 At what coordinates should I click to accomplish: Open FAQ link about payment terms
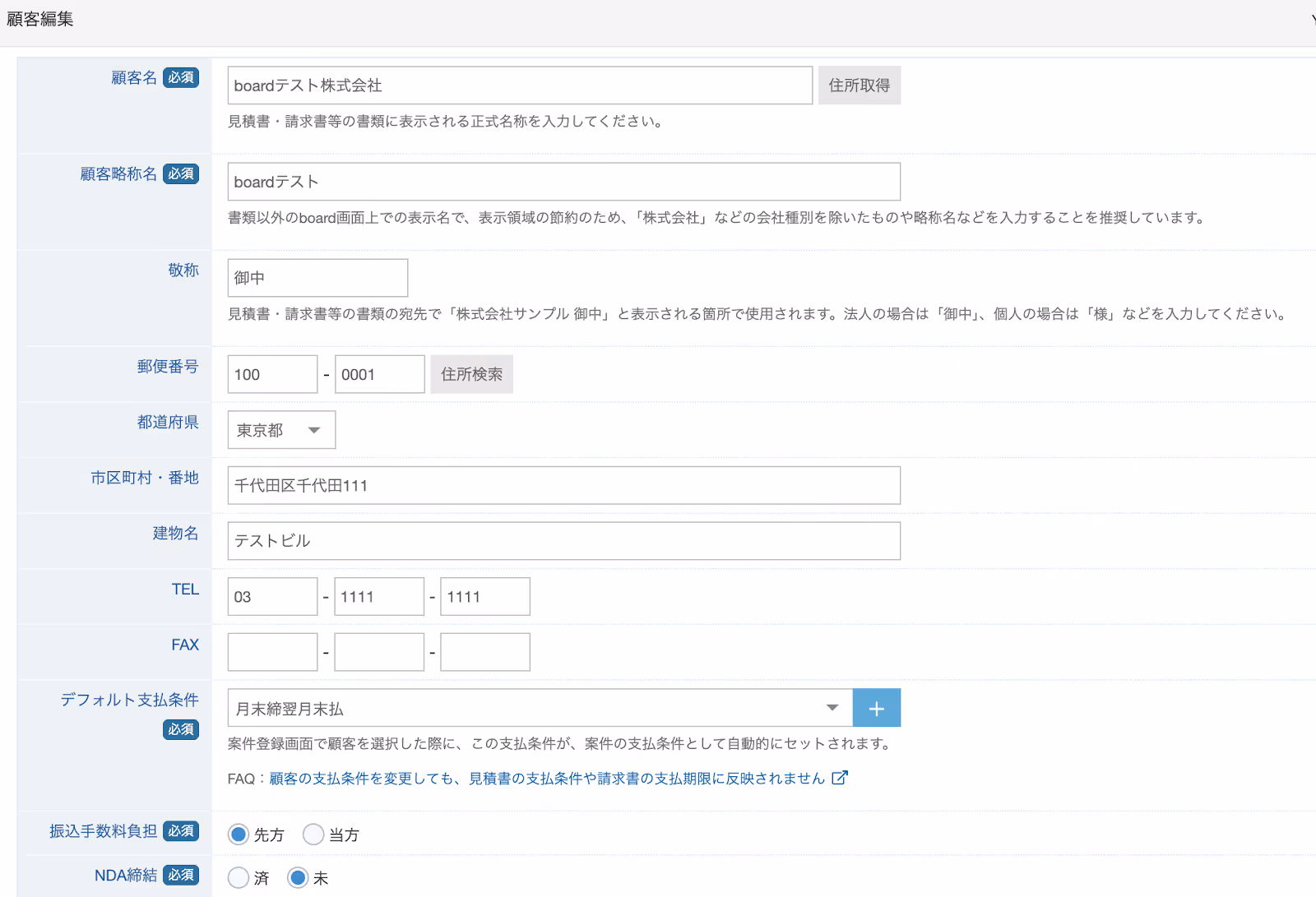[547, 779]
